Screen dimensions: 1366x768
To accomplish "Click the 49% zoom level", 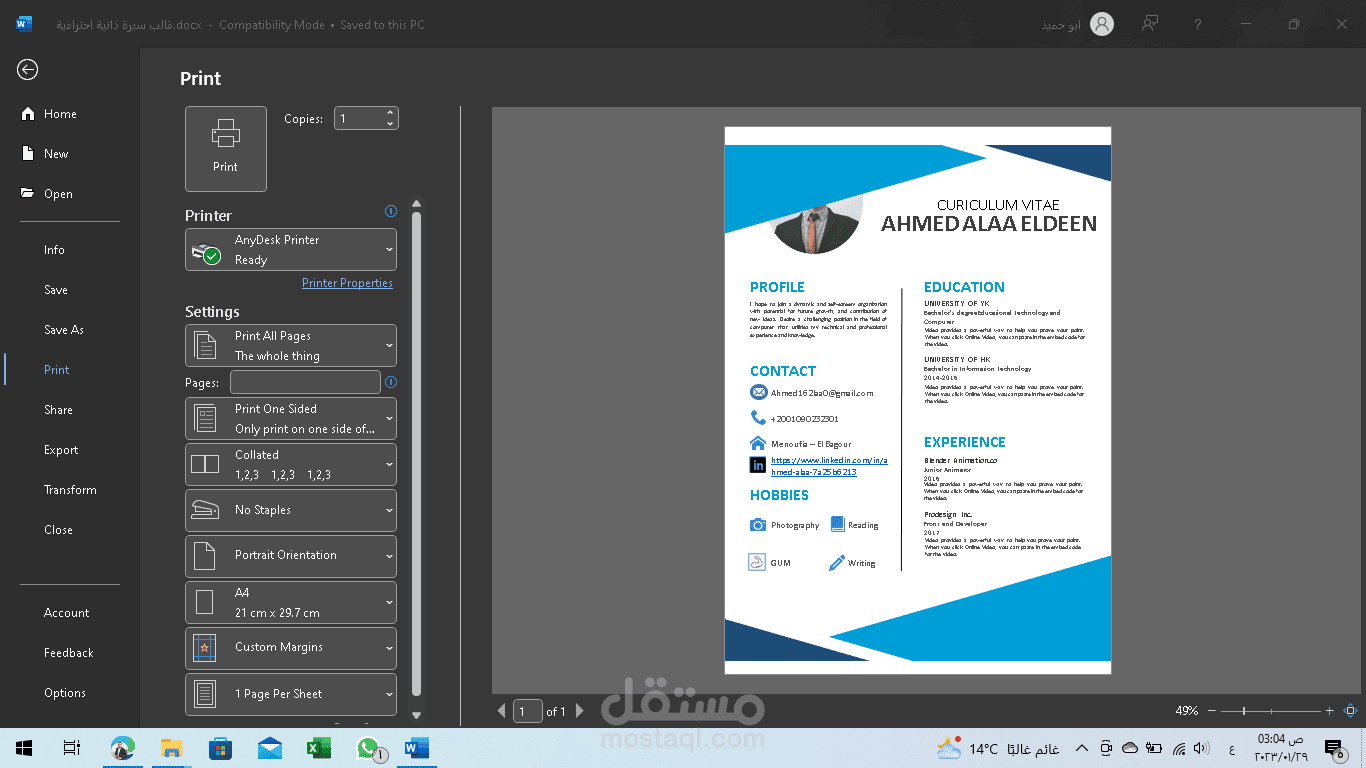I will [x=1187, y=711].
